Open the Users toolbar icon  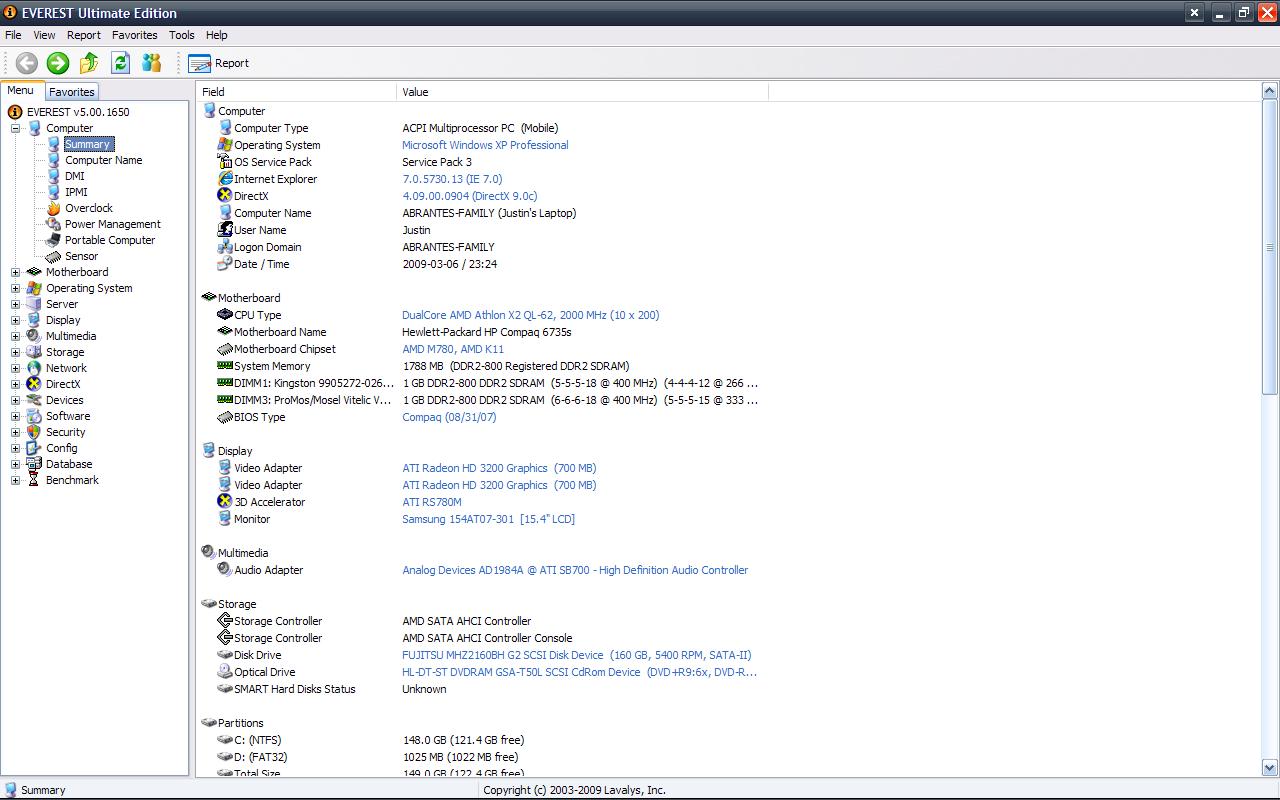[x=151, y=63]
